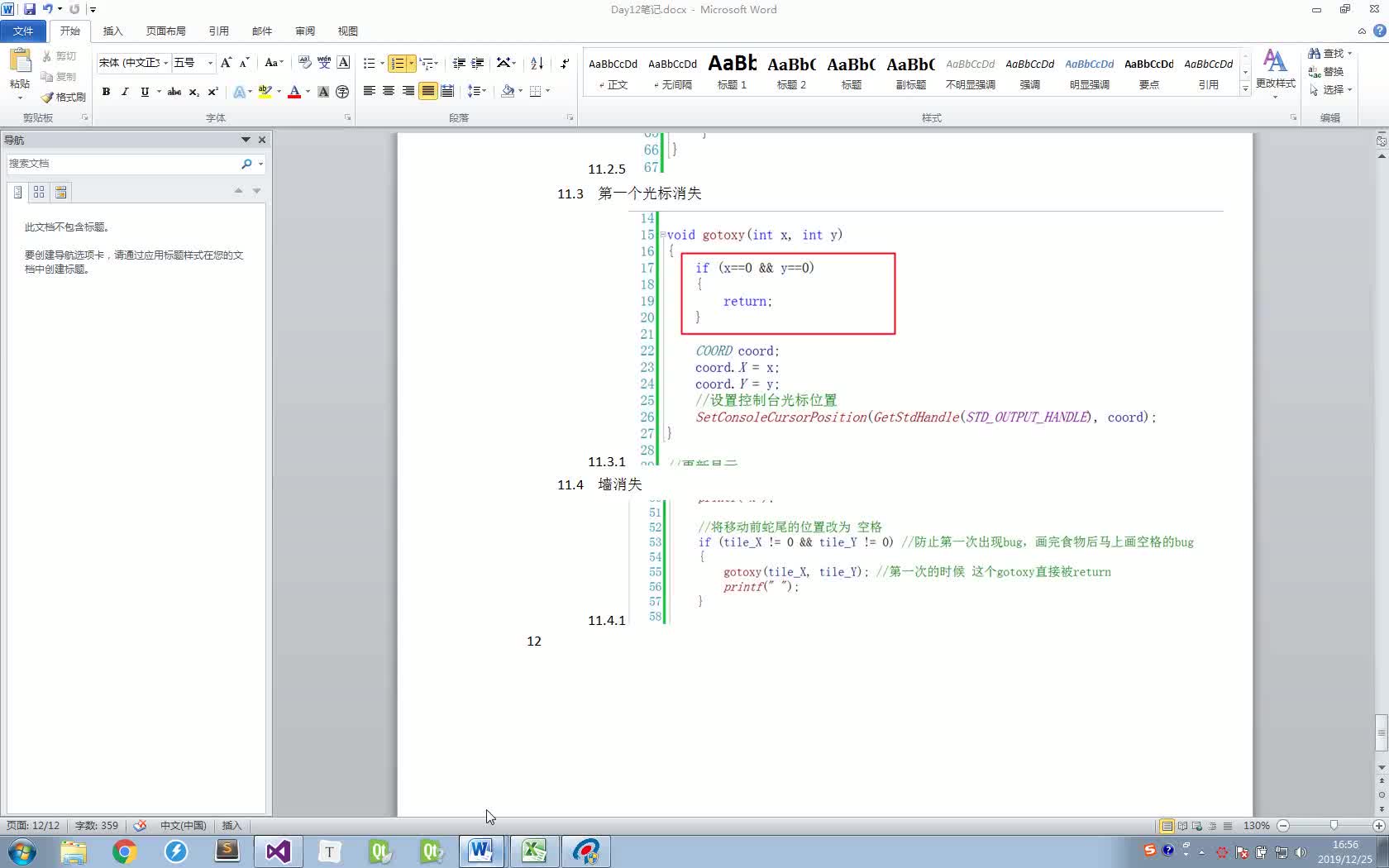Click the browse pages thumbnails tab icon
This screenshot has height=868, width=1389.
click(39, 192)
